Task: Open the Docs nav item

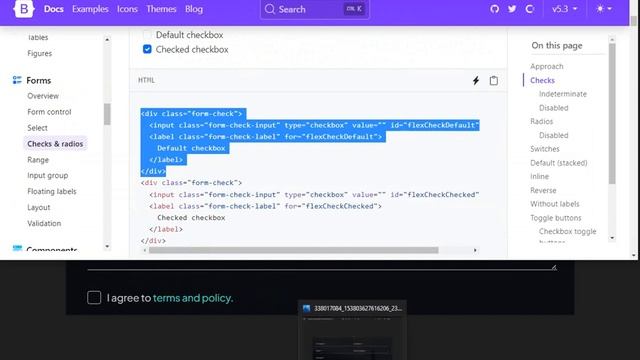Action: [53, 9]
